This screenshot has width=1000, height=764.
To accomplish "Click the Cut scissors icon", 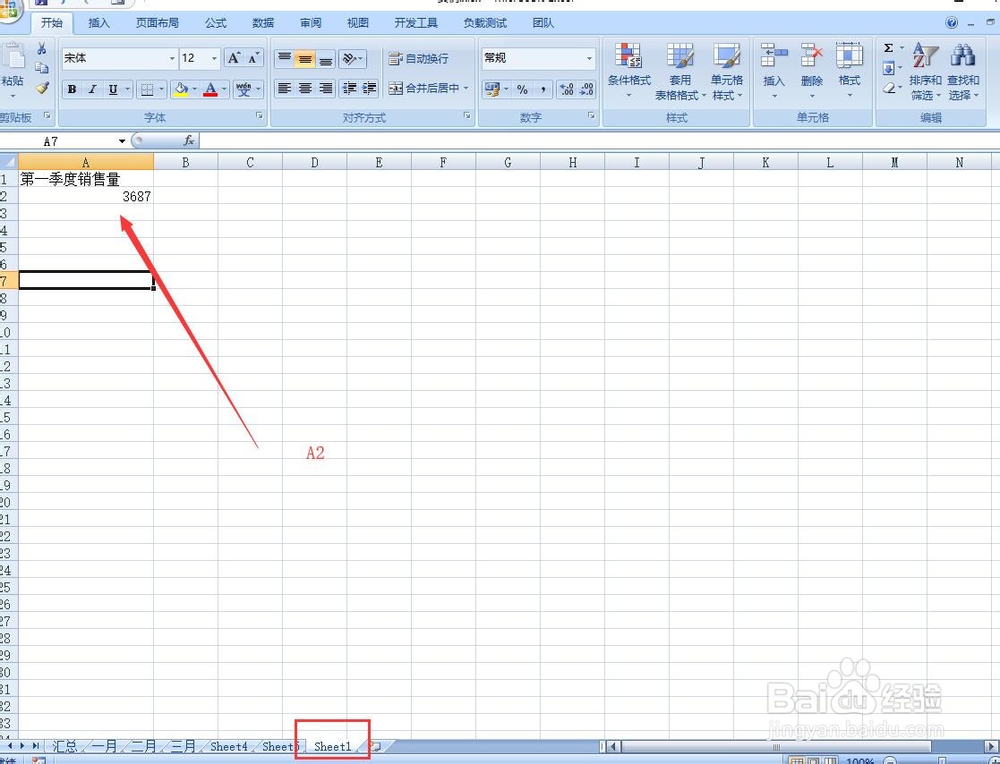I will pyautogui.click(x=41, y=49).
